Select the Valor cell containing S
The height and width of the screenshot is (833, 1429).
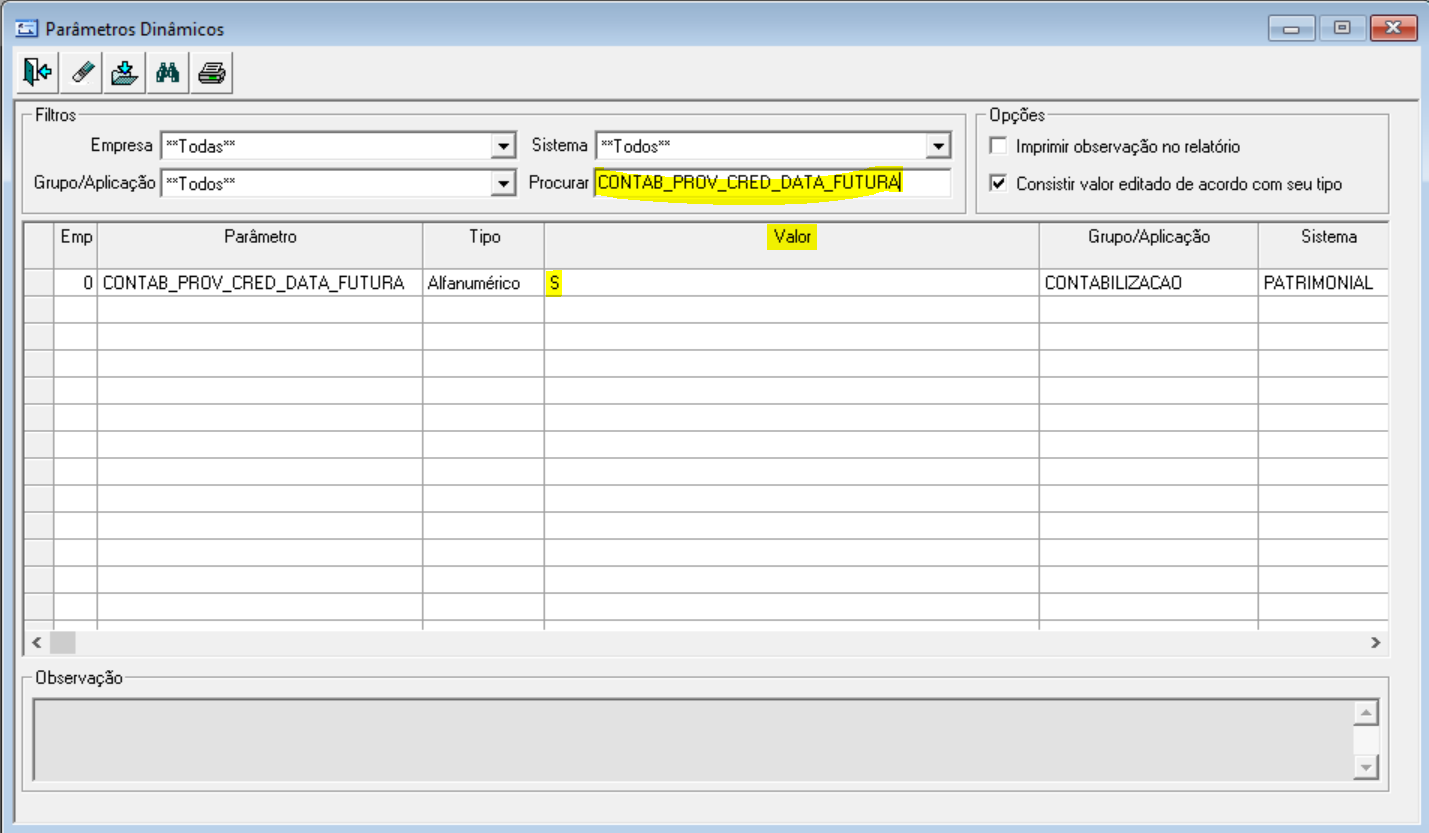tap(792, 283)
